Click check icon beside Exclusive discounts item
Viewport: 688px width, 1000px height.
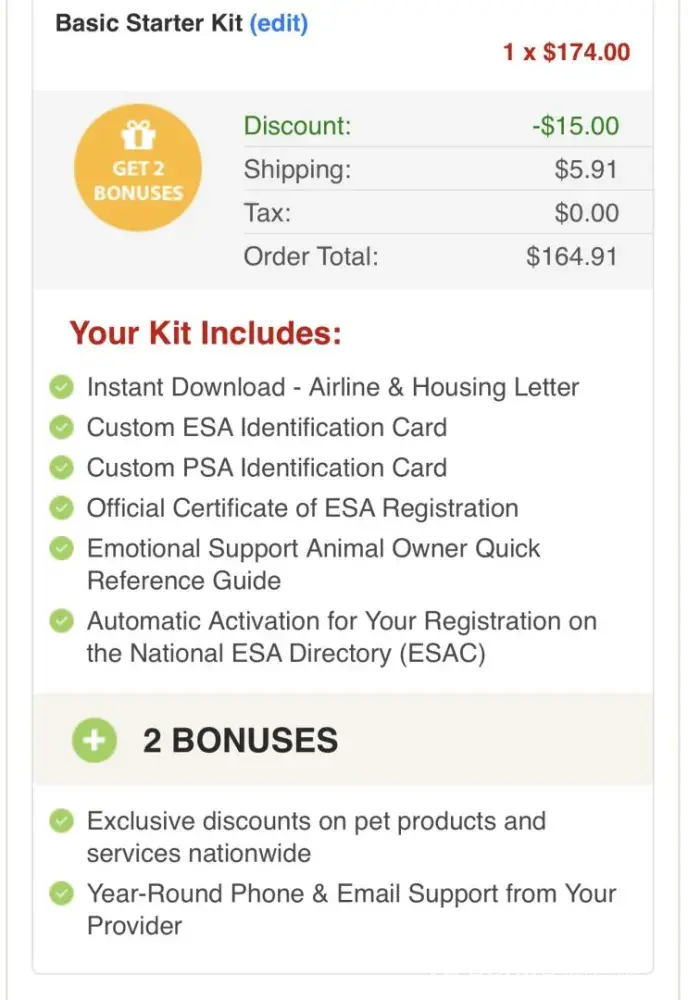62,822
